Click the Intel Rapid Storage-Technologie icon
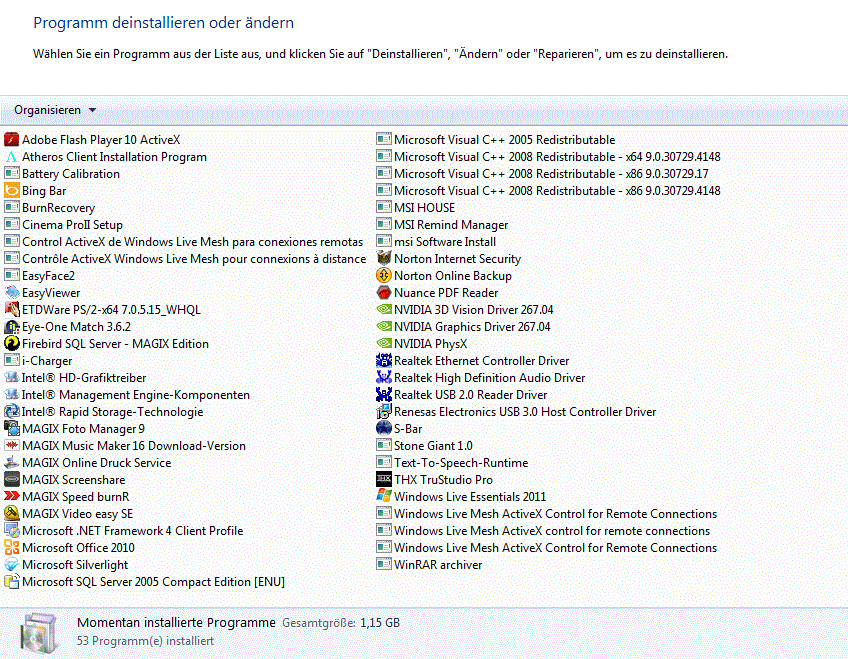 point(11,412)
